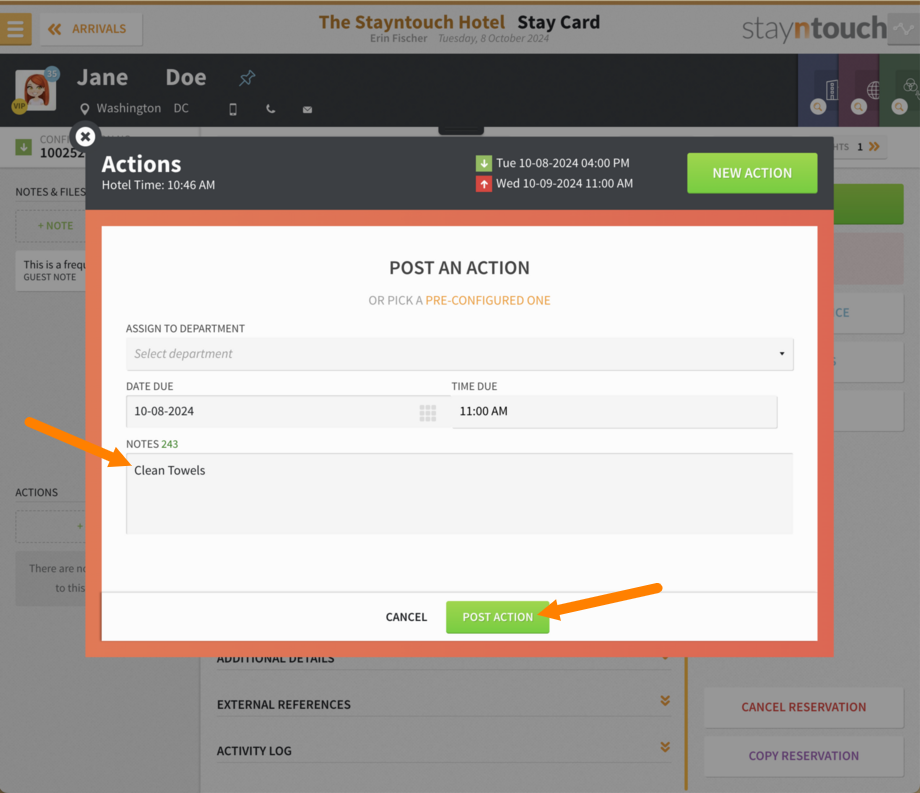Screen dimensions: 920x793
Task: Open the Assign to Department dropdown
Action: (459, 354)
